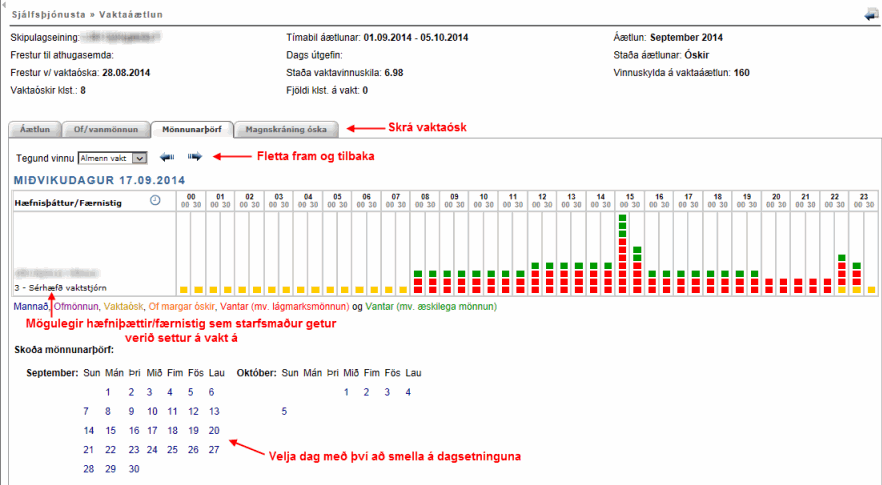Click the back arrow to browse previous day
882x485 pixels.
tap(166, 157)
